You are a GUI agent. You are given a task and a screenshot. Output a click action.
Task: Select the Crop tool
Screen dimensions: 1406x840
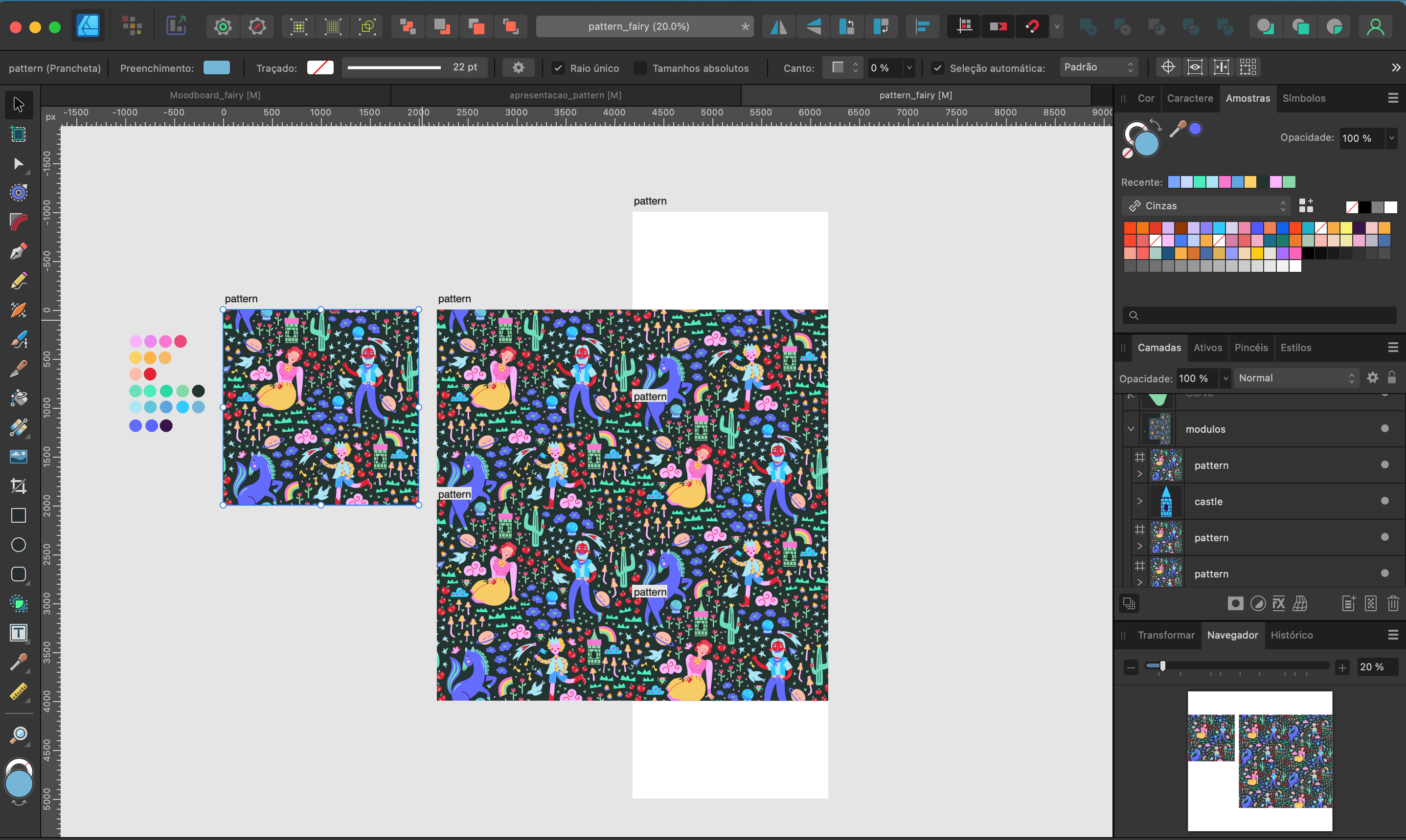pyautogui.click(x=18, y=486)
